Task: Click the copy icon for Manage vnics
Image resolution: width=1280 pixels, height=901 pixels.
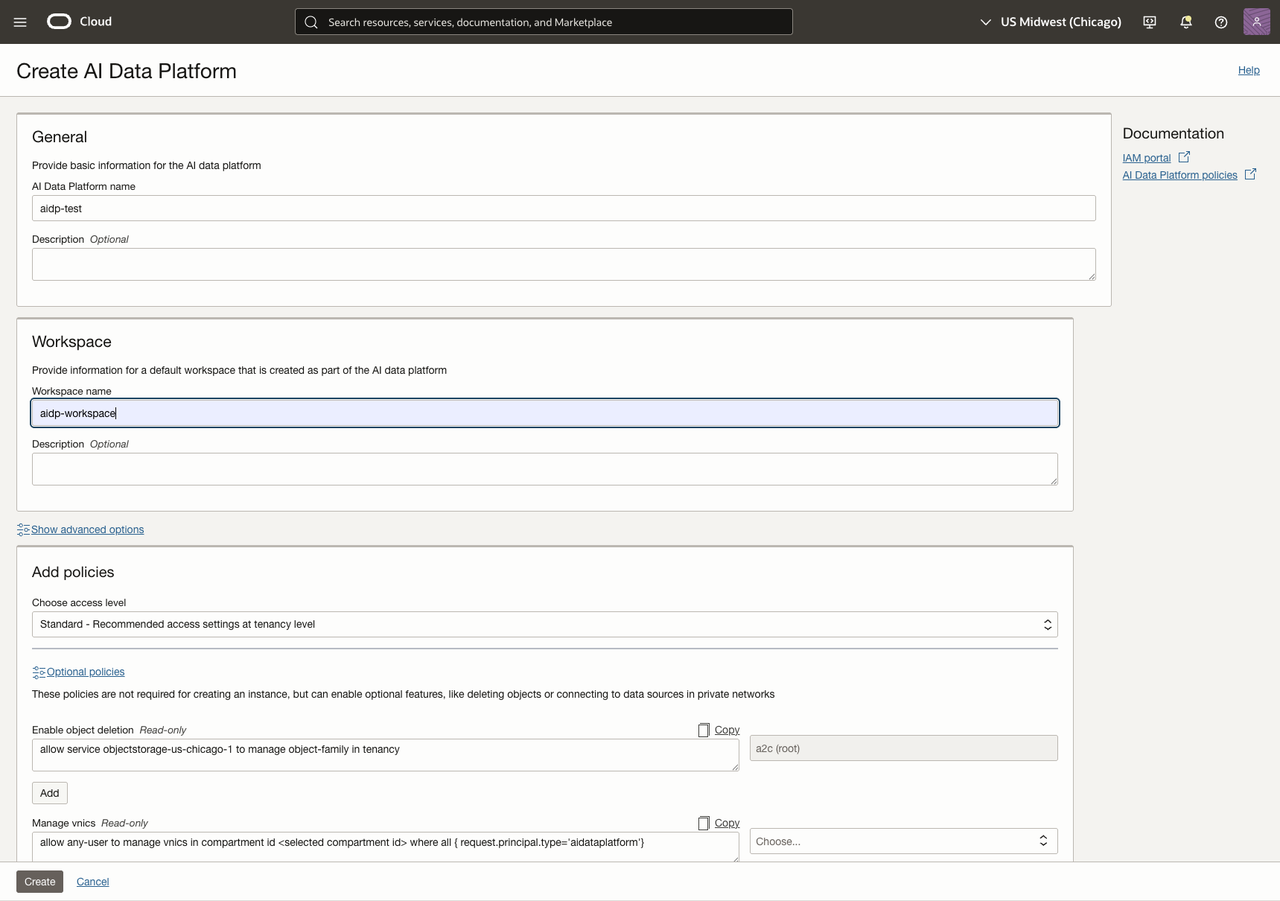Action: [704, 823]
